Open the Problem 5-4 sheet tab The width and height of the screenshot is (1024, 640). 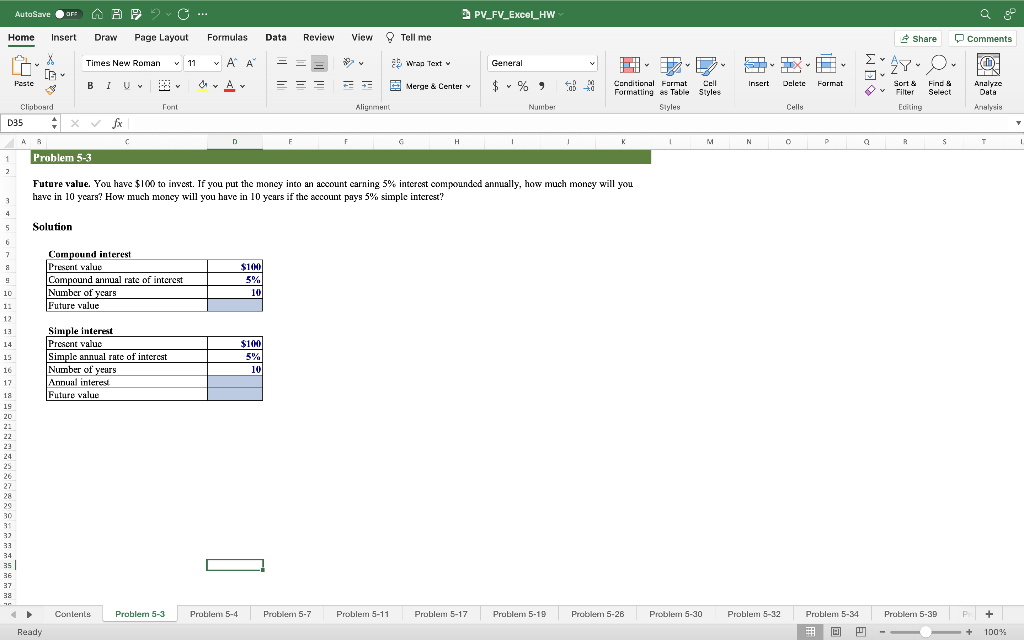point(214,614)
